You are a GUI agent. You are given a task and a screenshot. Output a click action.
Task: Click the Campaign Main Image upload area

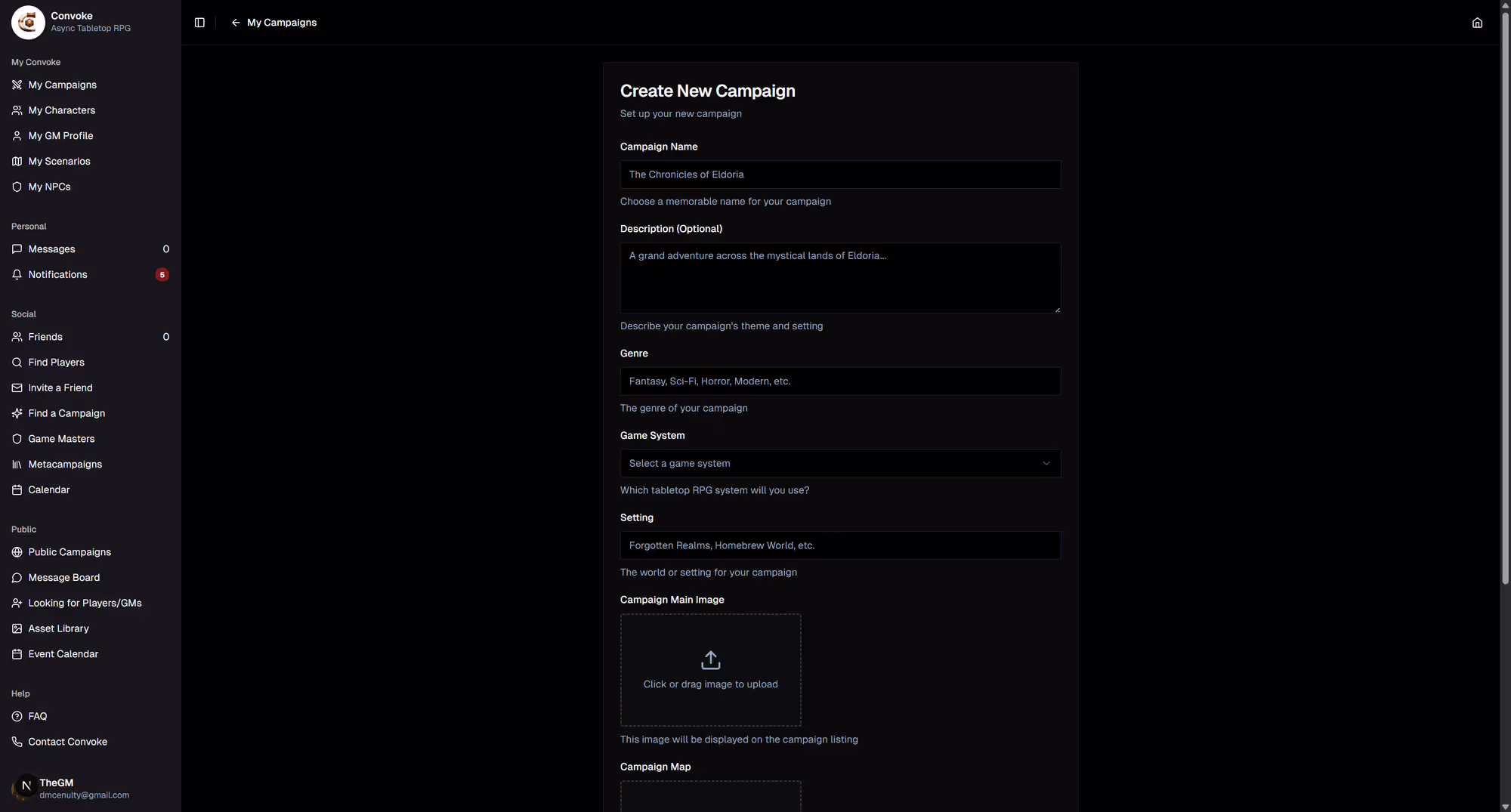(710, 670)
